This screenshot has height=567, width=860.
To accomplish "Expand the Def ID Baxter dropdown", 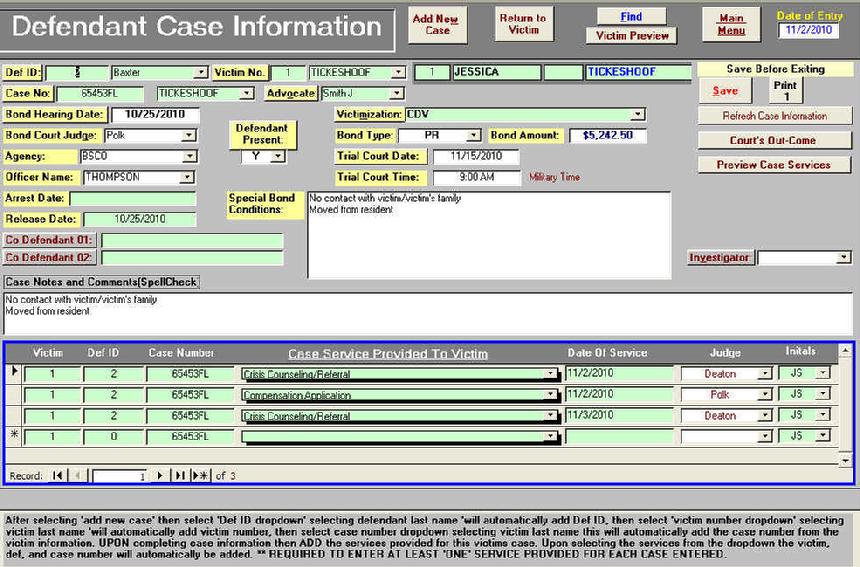I will 201,72.
